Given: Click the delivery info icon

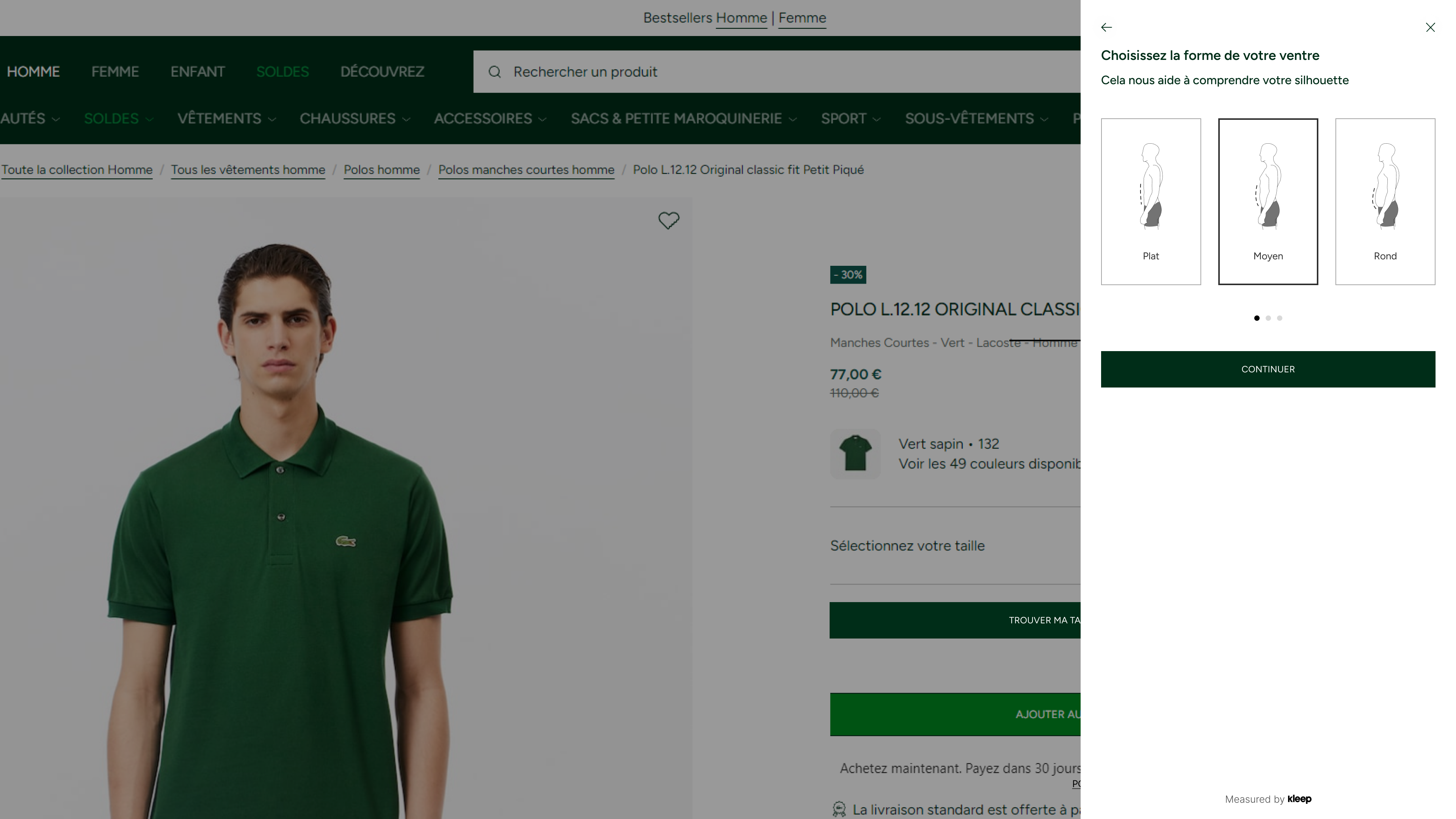Looking at the screenshot, I should (x=839, y=810).
